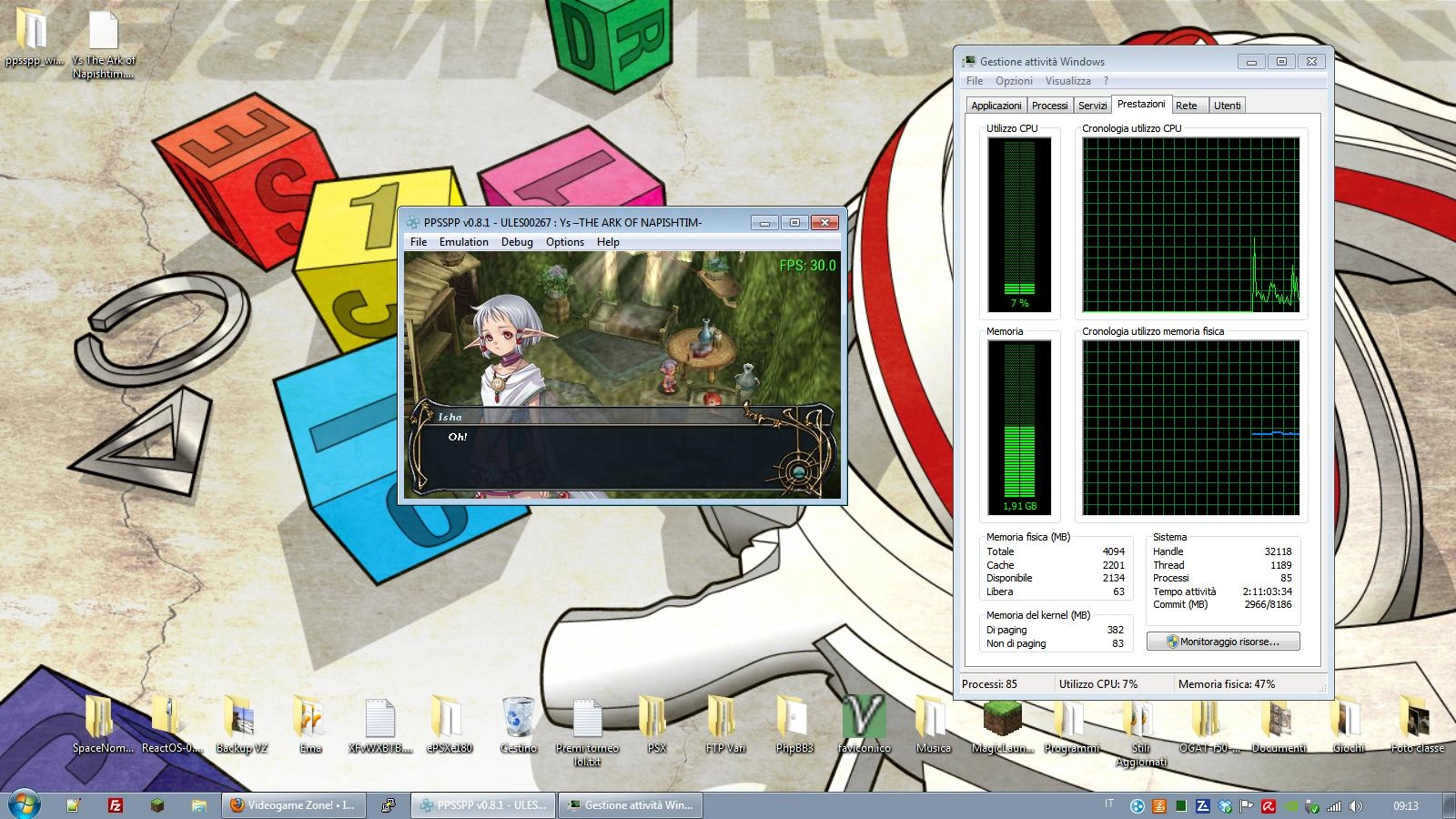Image resolution: width=1456 pixels, height=819 pixels.
Task: Open PPSSPP Emulation menu
Action: pos(464,242)
